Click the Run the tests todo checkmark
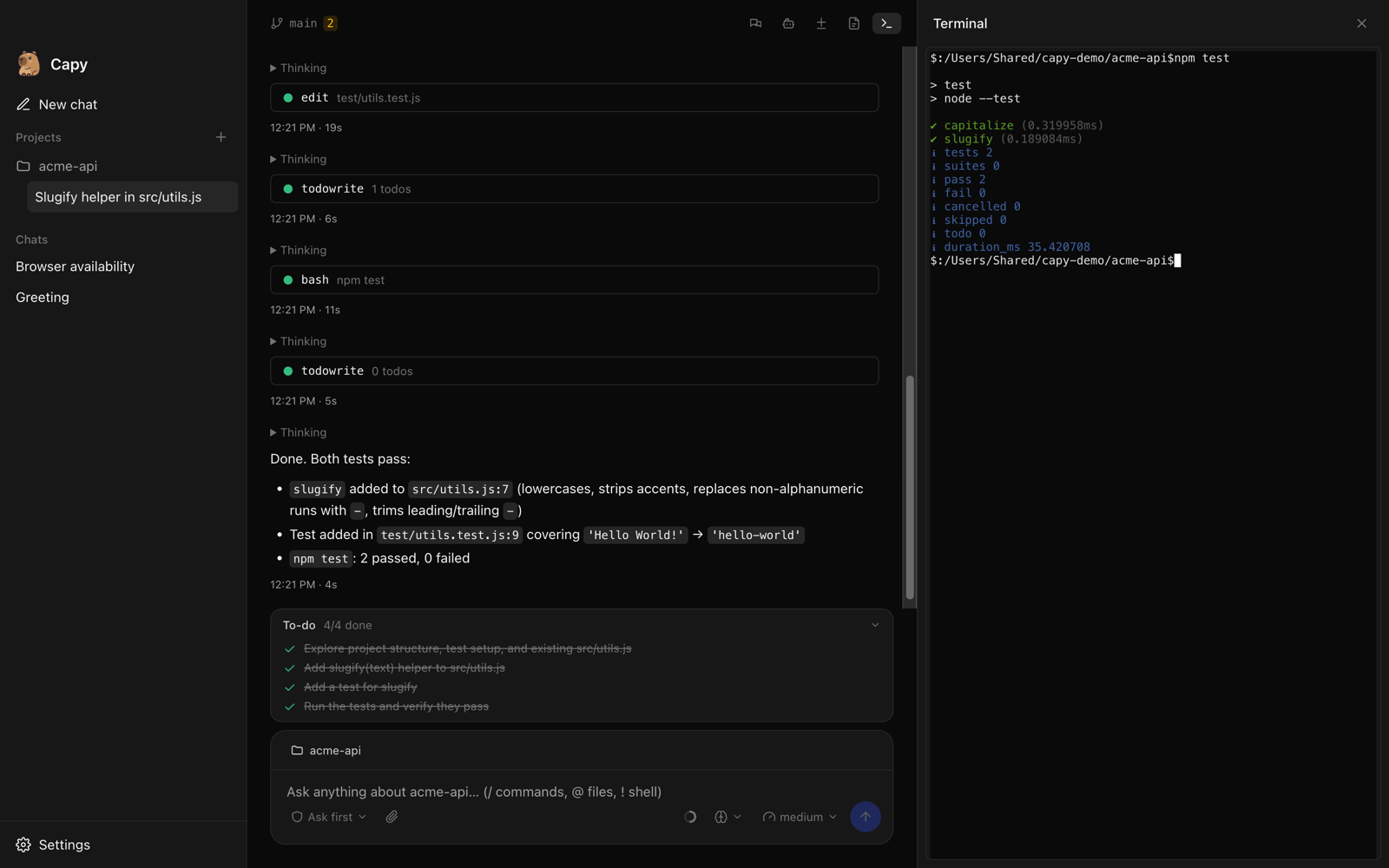This screenshot has height=868, width=1389. 290,707
